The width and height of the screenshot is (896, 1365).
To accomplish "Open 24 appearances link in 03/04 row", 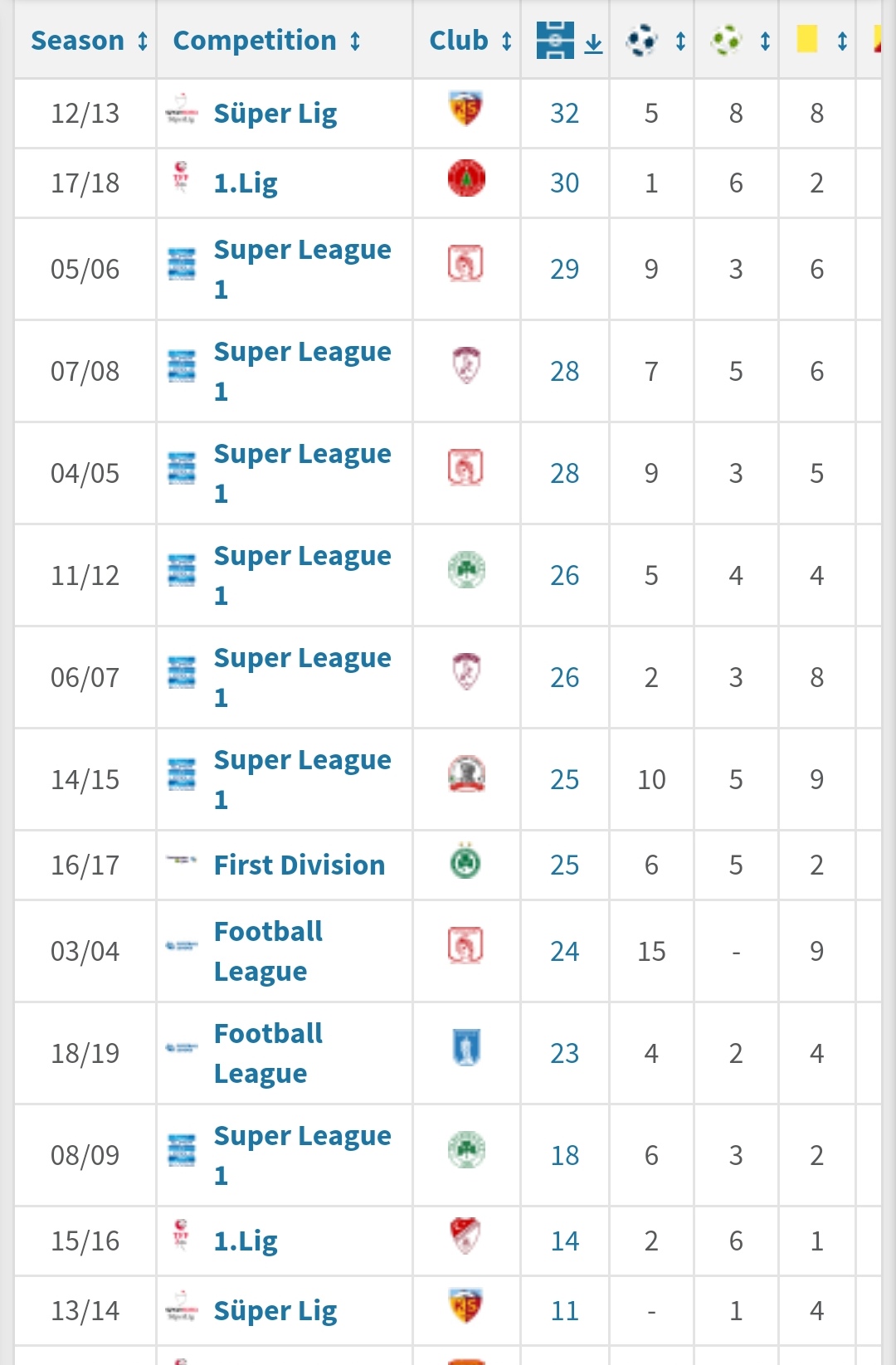I will 565,951.
